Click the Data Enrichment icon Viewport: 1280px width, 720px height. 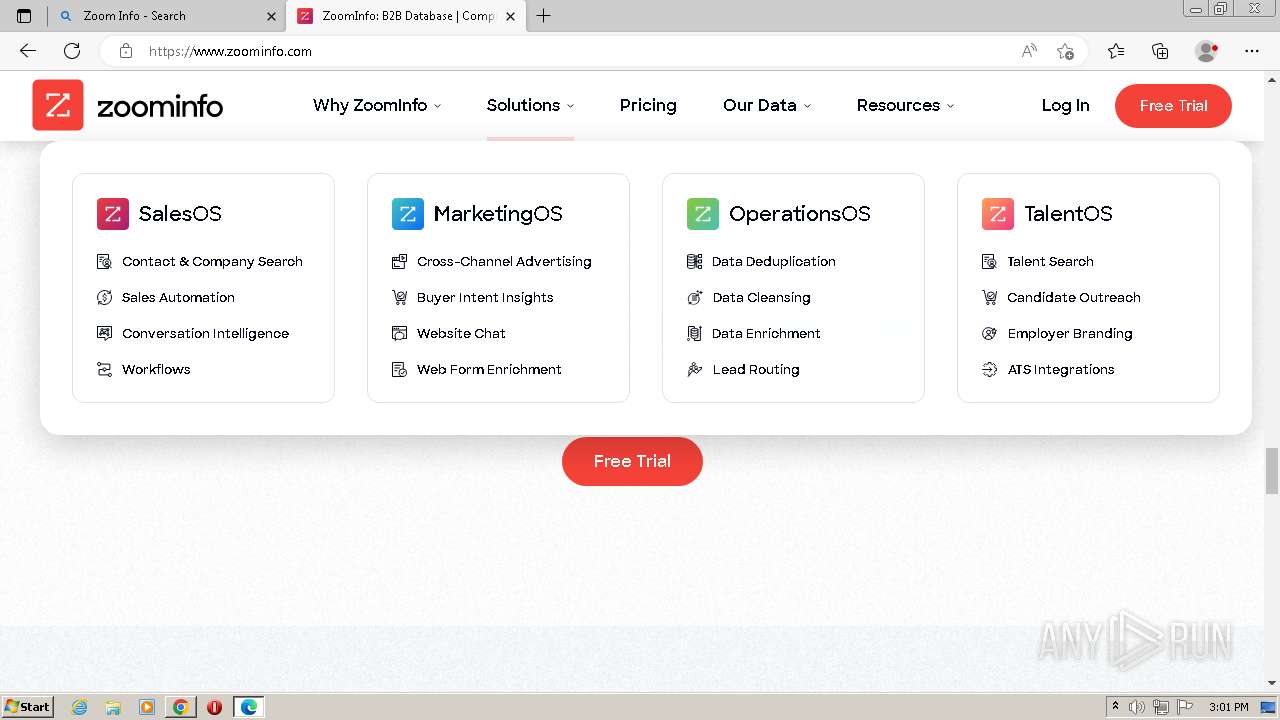[695, 333]
